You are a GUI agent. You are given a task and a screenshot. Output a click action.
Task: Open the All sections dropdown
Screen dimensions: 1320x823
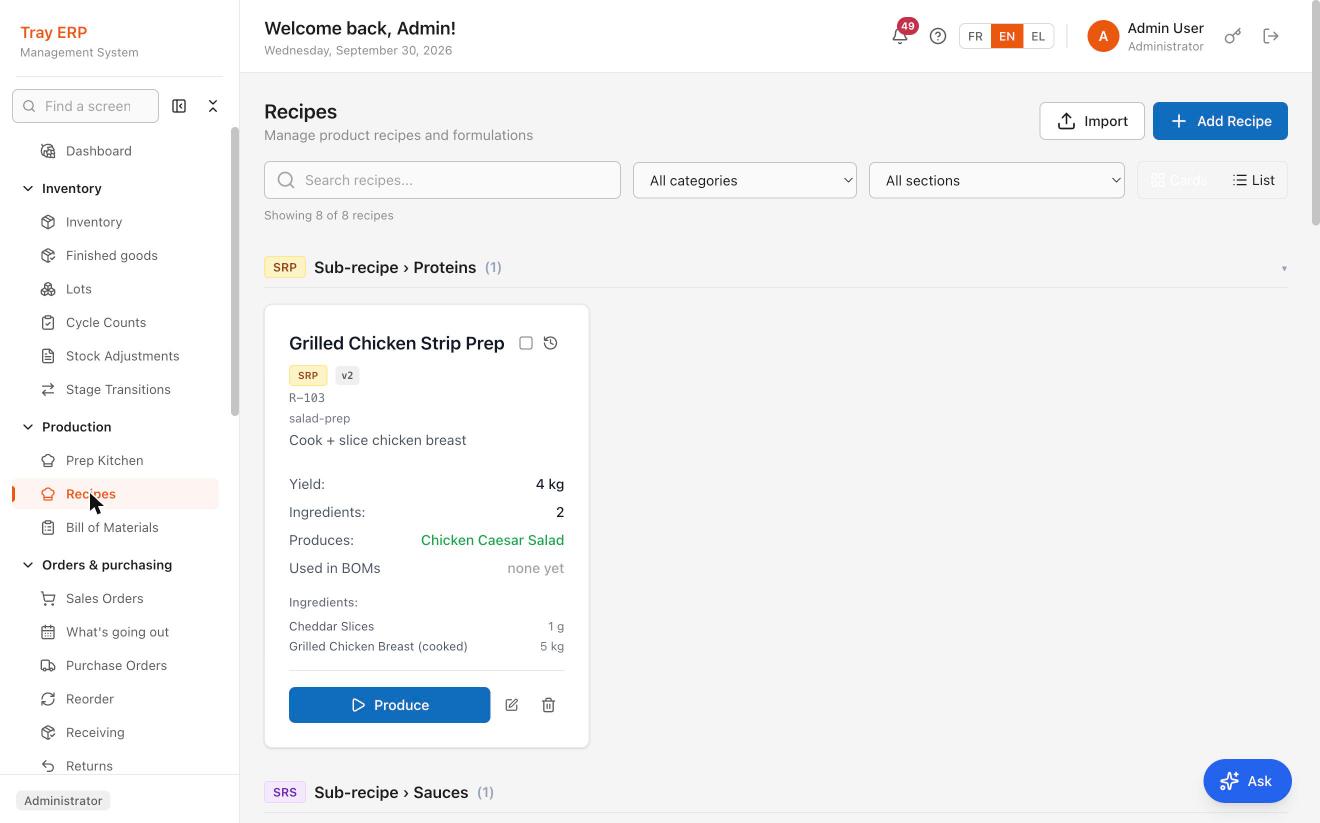(997, 180)
